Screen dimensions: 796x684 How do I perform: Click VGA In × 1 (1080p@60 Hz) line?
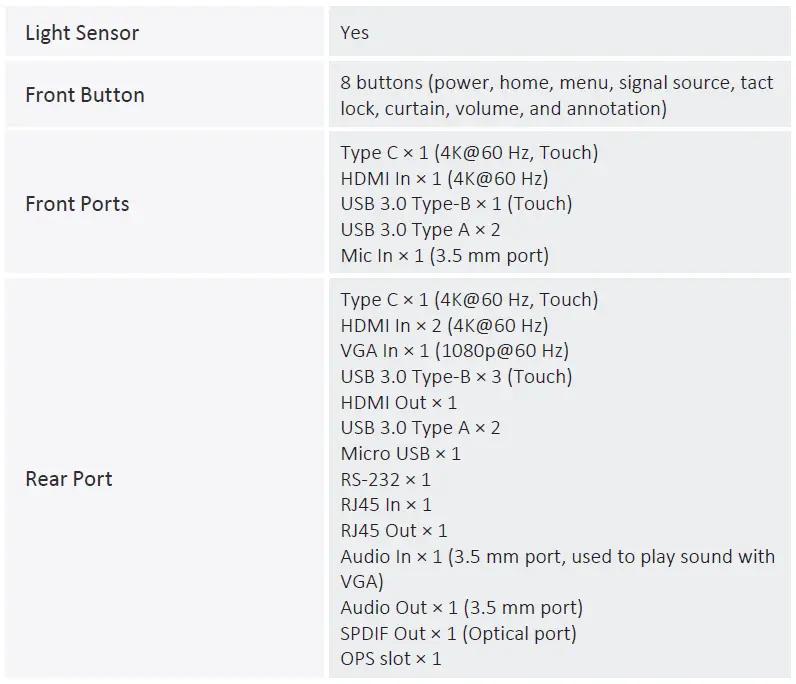point(454,351)
